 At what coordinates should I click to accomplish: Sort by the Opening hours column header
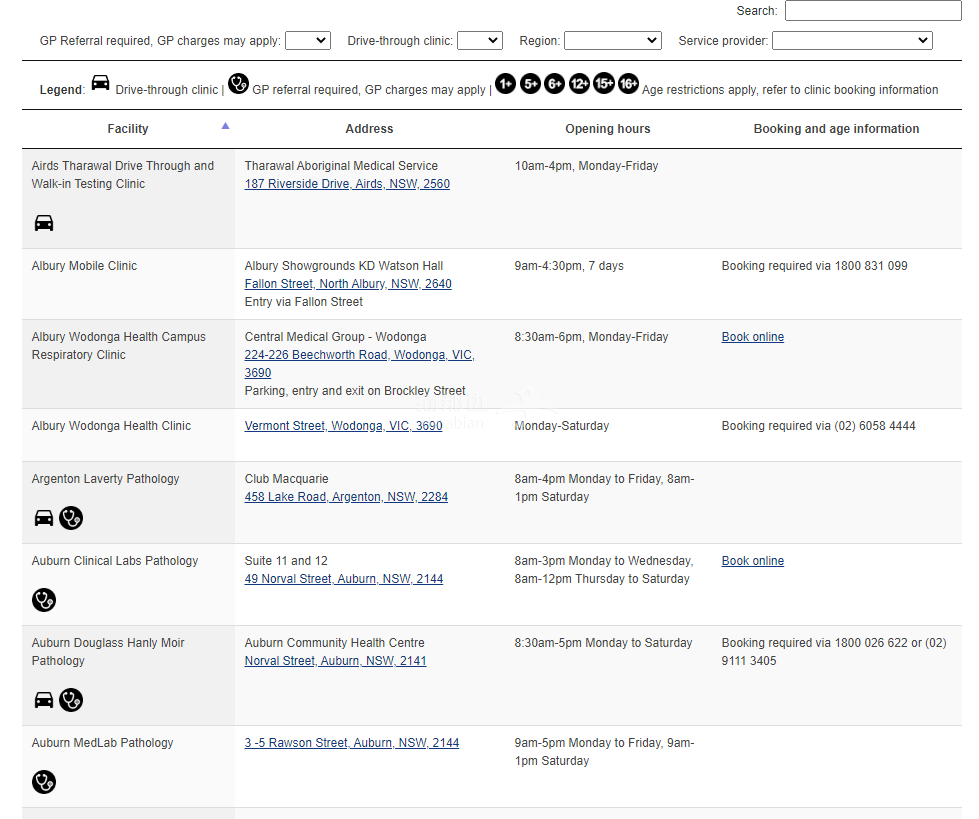607,129
